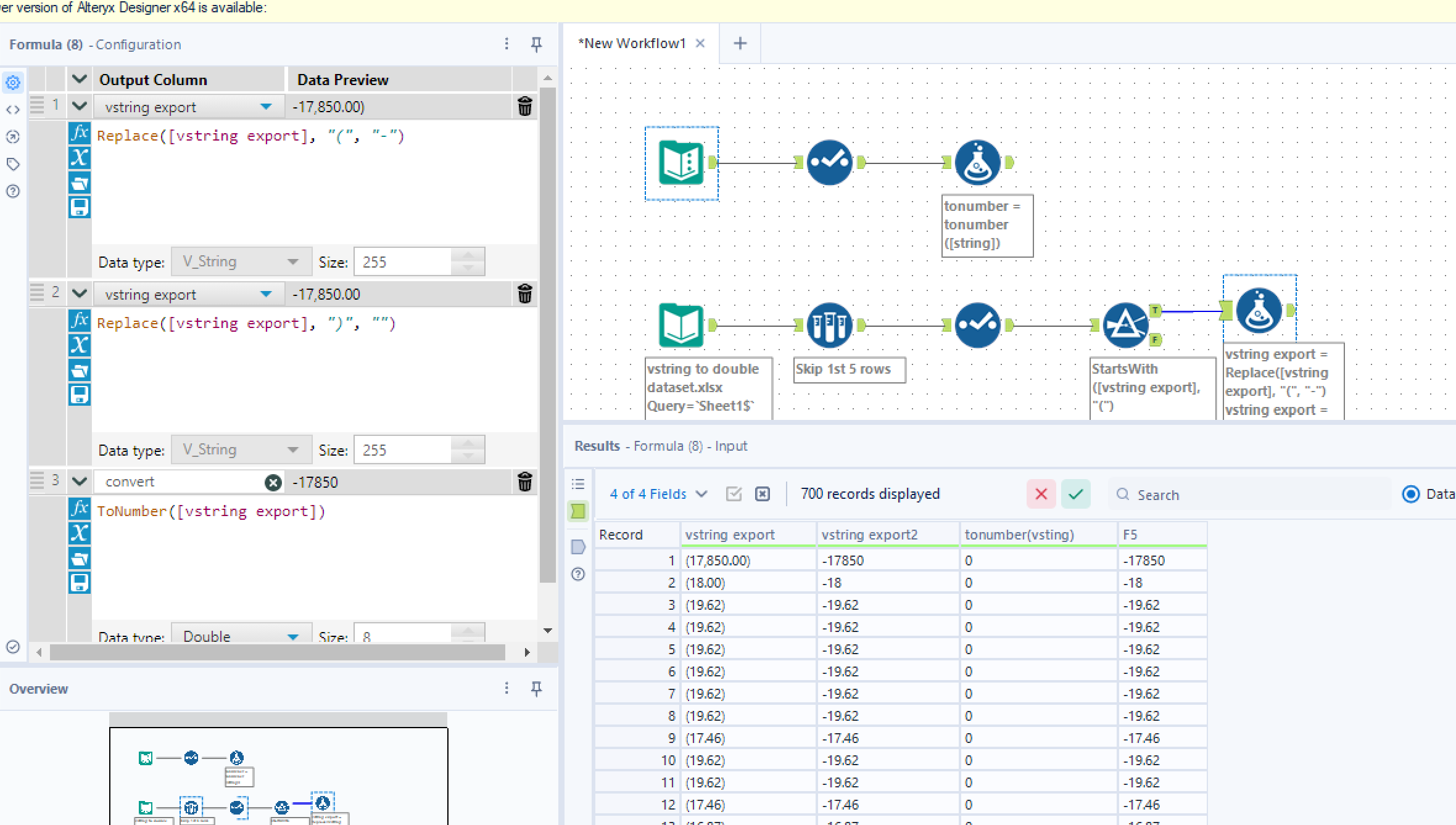Open the first vstring export output column dropdown
Image resolution: width=1456 pixels, height=825 pixels.
click(266, 107)
